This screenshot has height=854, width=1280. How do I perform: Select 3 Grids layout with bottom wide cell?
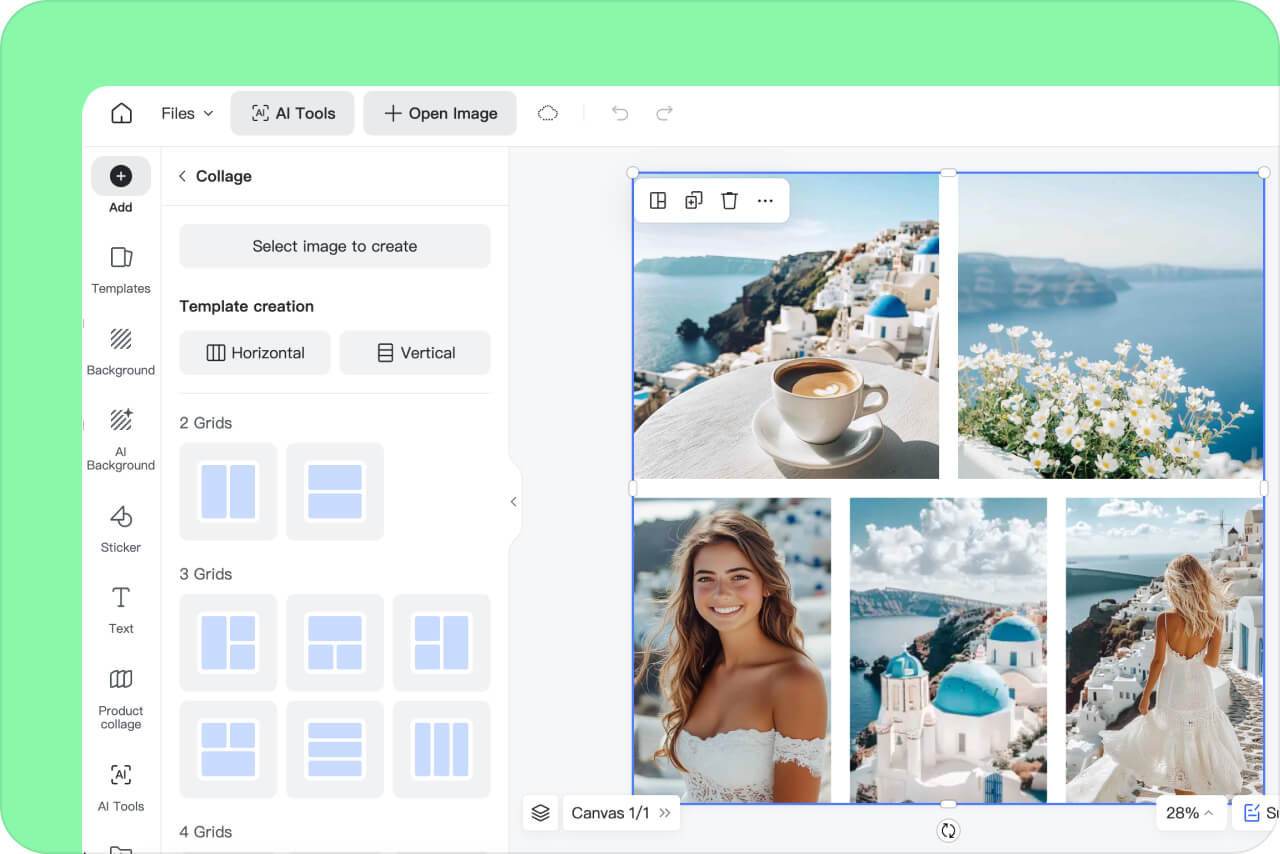228,750
